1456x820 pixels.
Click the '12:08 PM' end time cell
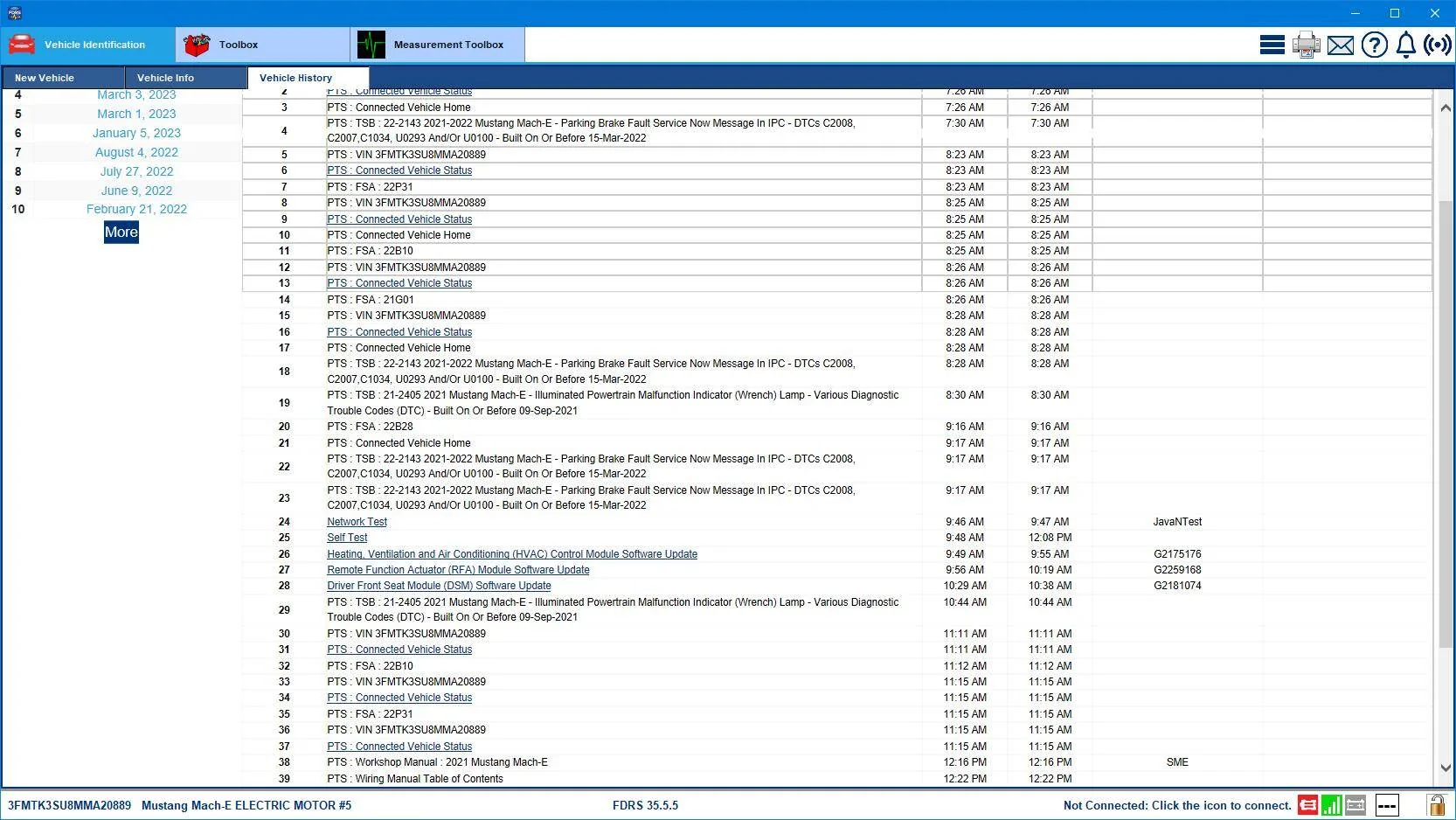point(1050,538)
